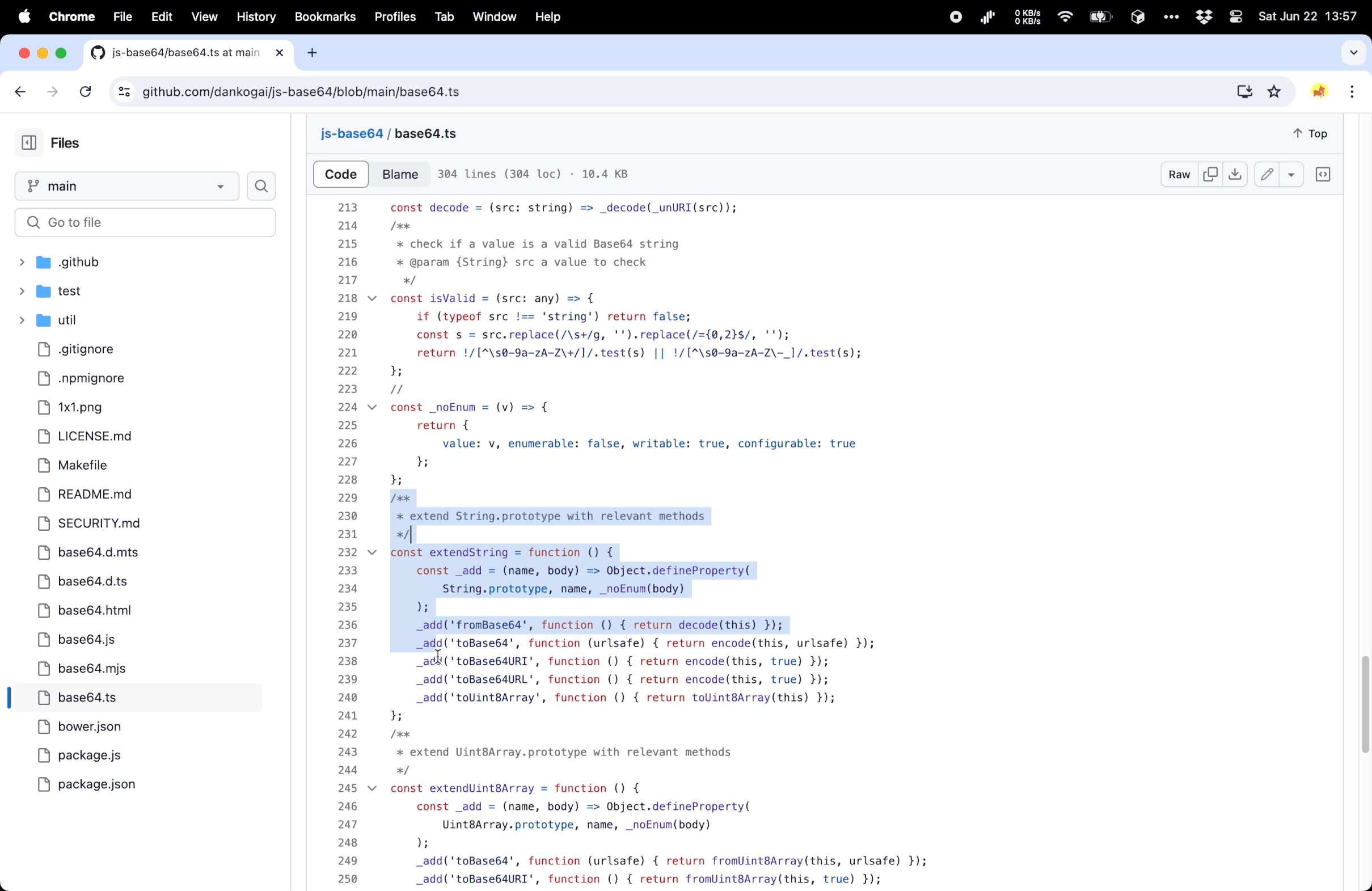Copy the raw file contents

click(x=1211, y=174)
